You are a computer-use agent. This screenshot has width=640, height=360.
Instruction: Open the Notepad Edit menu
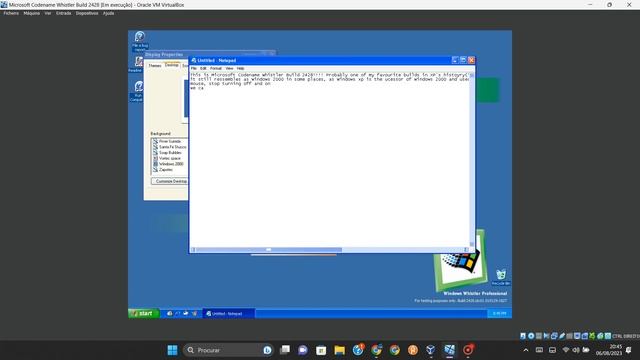203,68
